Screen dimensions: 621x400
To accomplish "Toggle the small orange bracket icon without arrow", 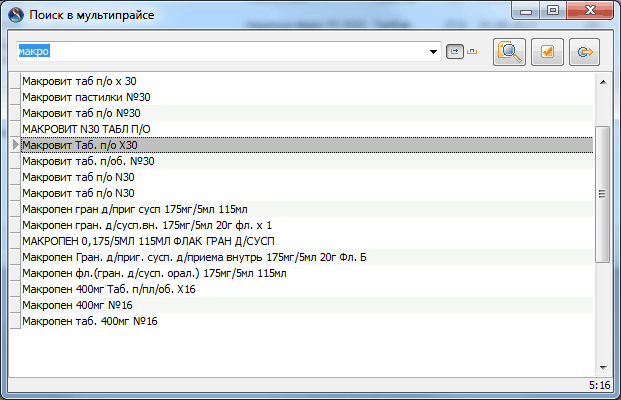I will (x=472, y=51).
